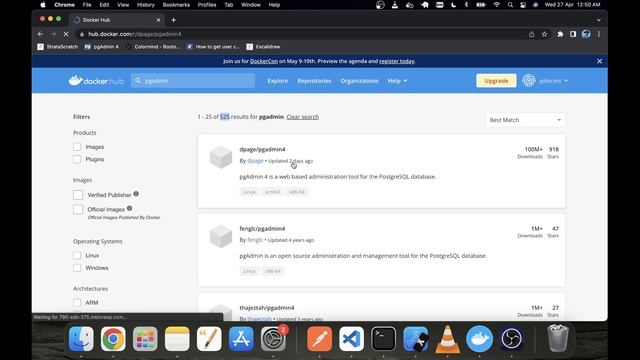Check the ARM architecture filter
The width and height of the screenshot is (640, 360).
77,303
